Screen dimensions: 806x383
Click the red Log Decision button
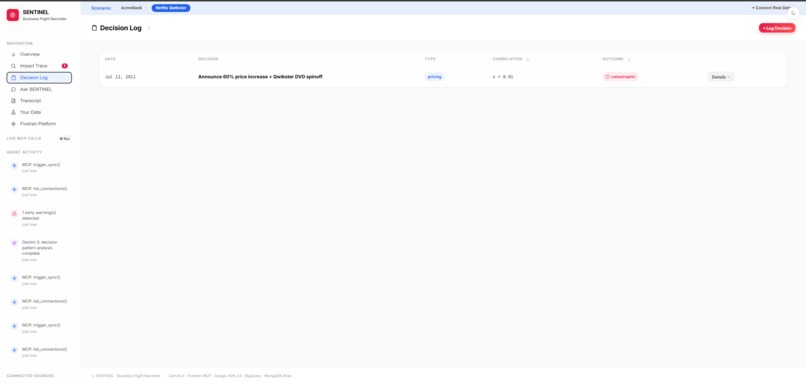tap(777, 28)
